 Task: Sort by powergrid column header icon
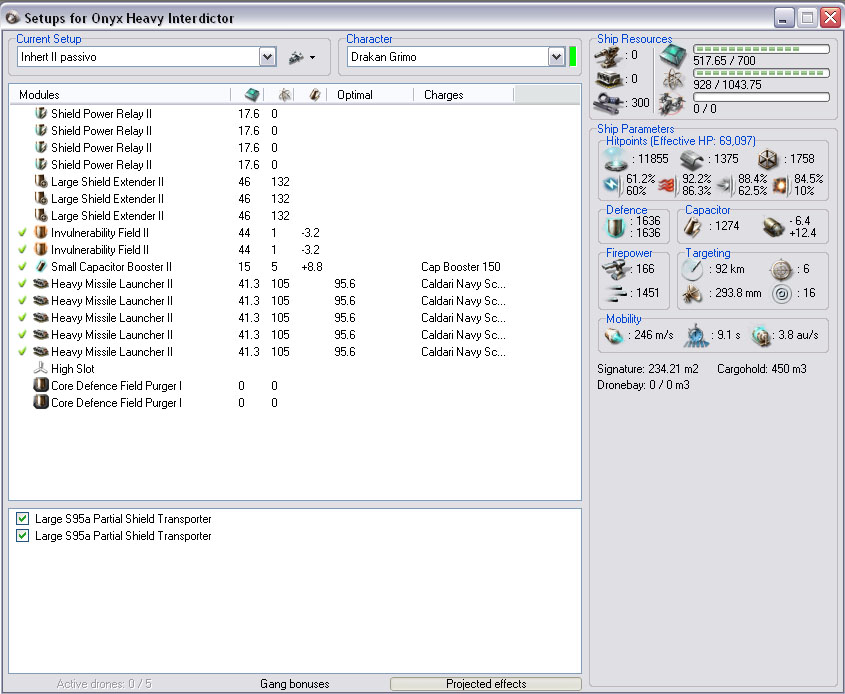click(x=285, y=95)
